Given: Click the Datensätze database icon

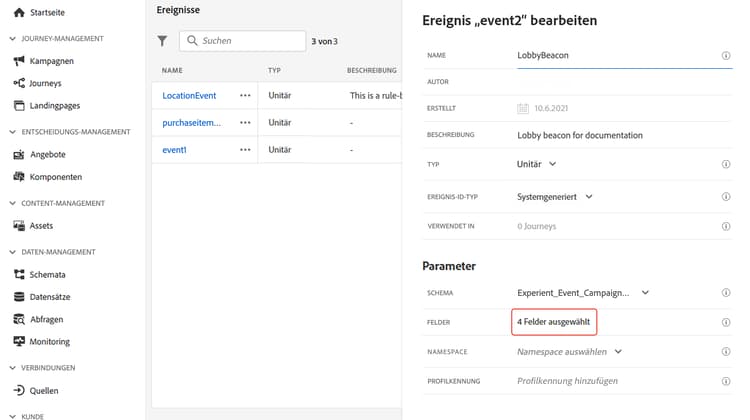Looking at the screenshot, I should (x=19, y=297).
